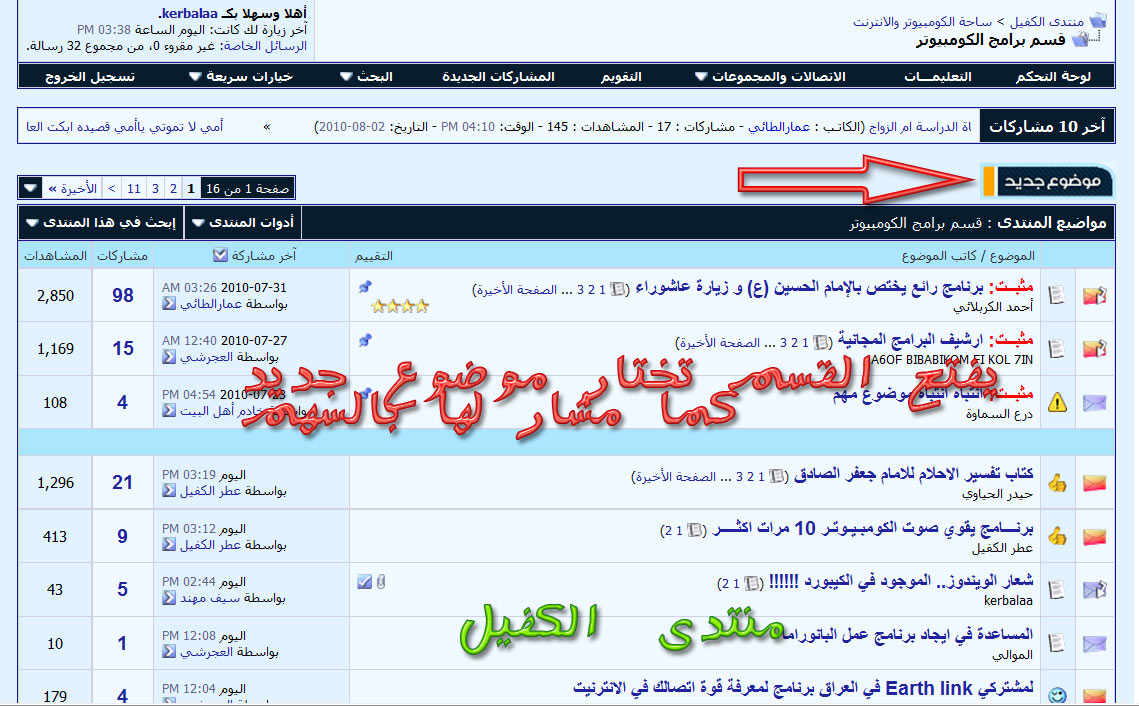The height and width of the screenshot is (707, 1139).
Task: Click the sticky pin icon in ارشيف البرامج row
Action: pos(364,341)
